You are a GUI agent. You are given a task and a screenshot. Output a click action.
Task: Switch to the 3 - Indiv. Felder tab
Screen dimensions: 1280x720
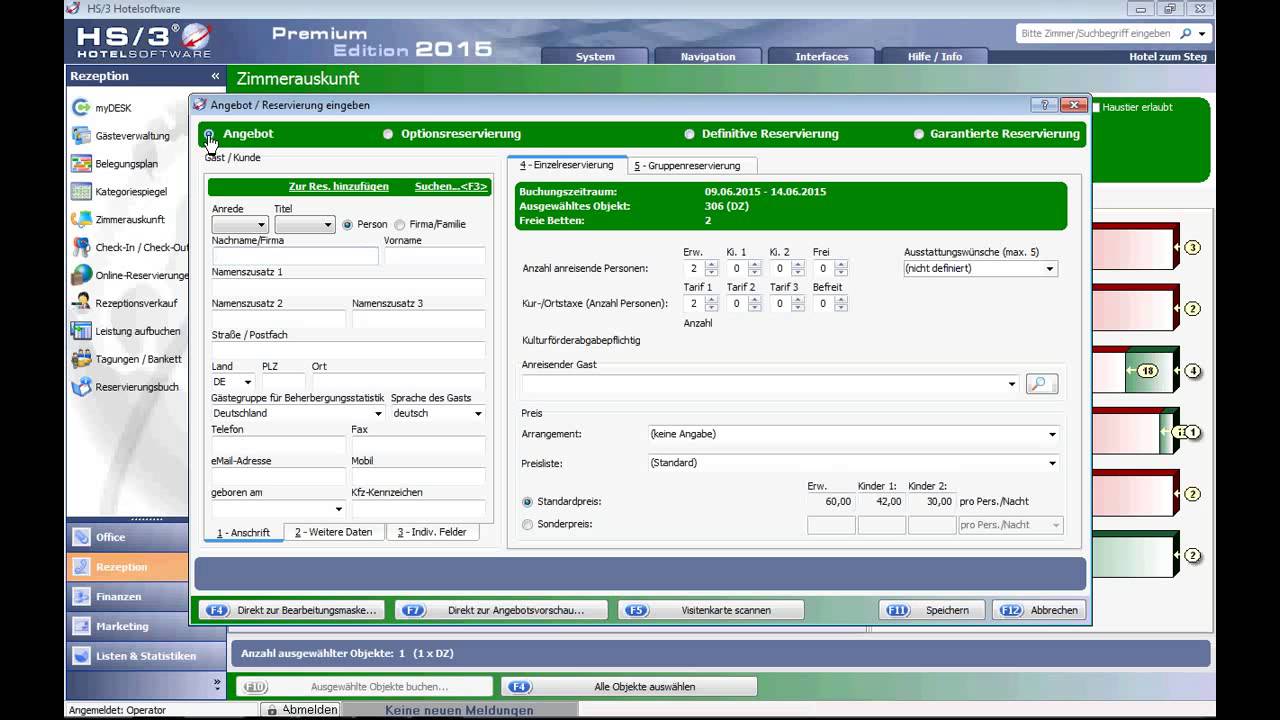(432, 532)
